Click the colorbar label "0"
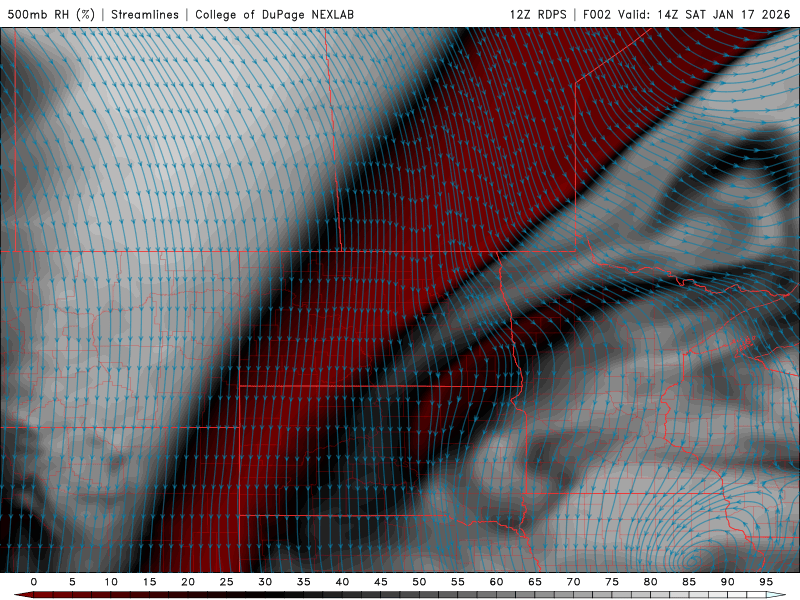800x600 pixels. [x=34, y=582]
